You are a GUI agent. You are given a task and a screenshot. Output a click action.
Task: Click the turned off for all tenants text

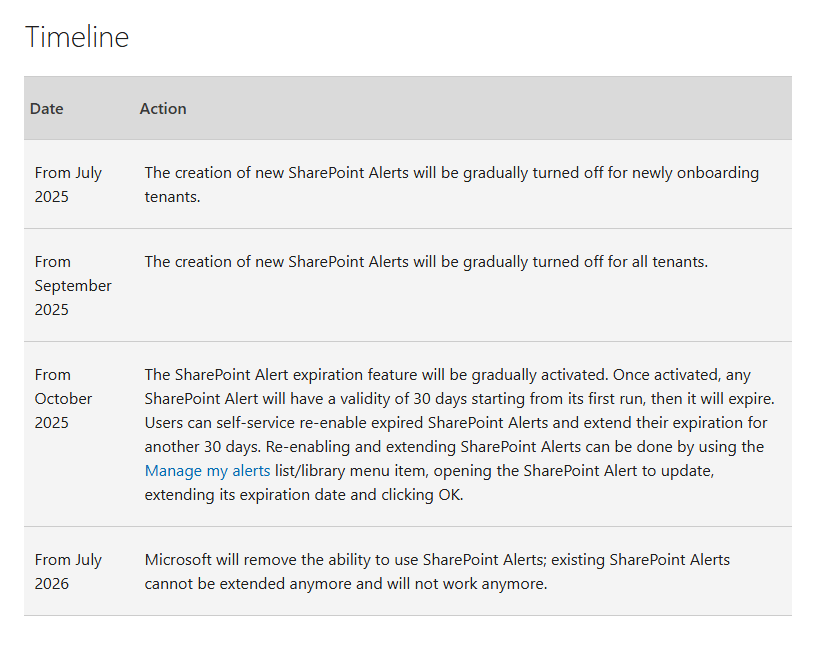pos(426,262)
